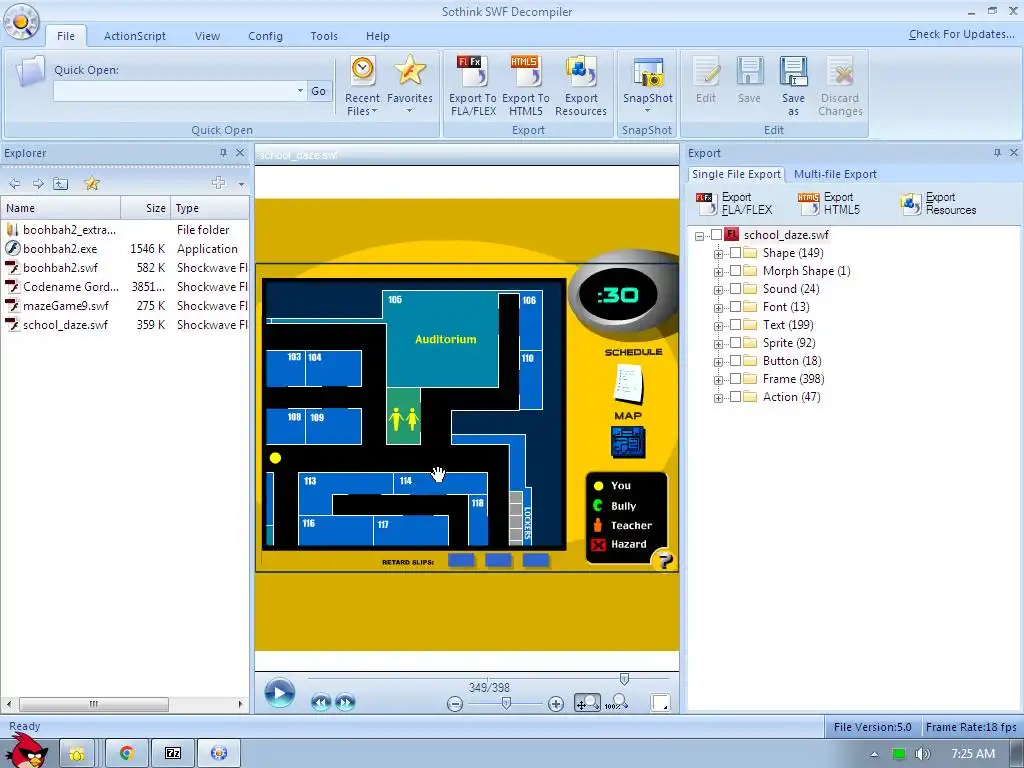The image size is (1024, 768).
Task: Take a SnapShot from the ribbon
Action: click(x=647, y=85)
